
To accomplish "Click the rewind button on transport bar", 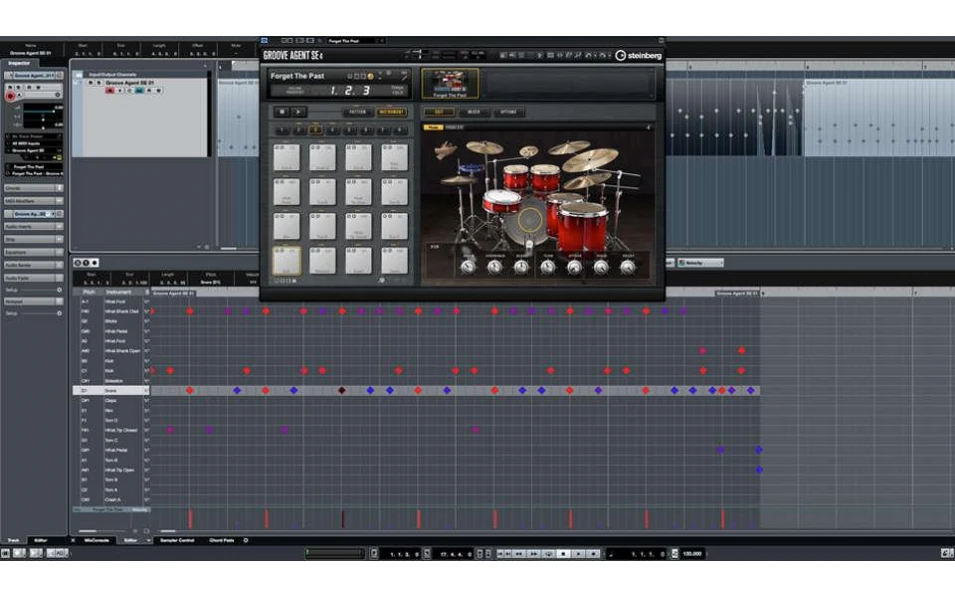I will tap(520, 554).
